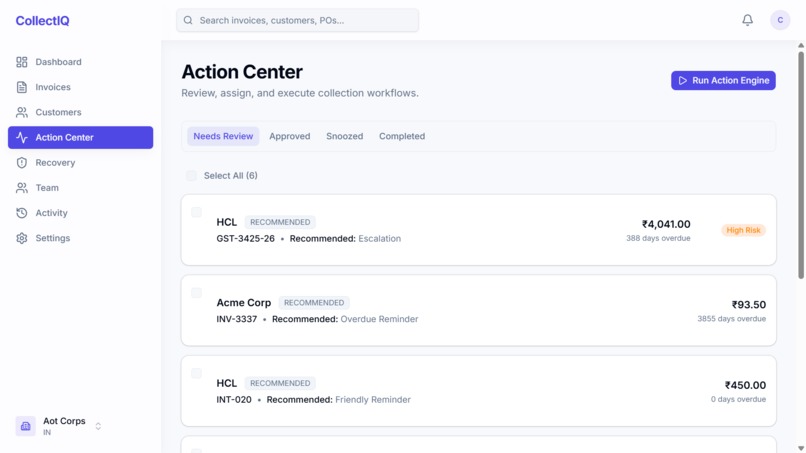806x453 pixels.
Task: Click invoice number GST-3425-26
Action: (245, 239)
